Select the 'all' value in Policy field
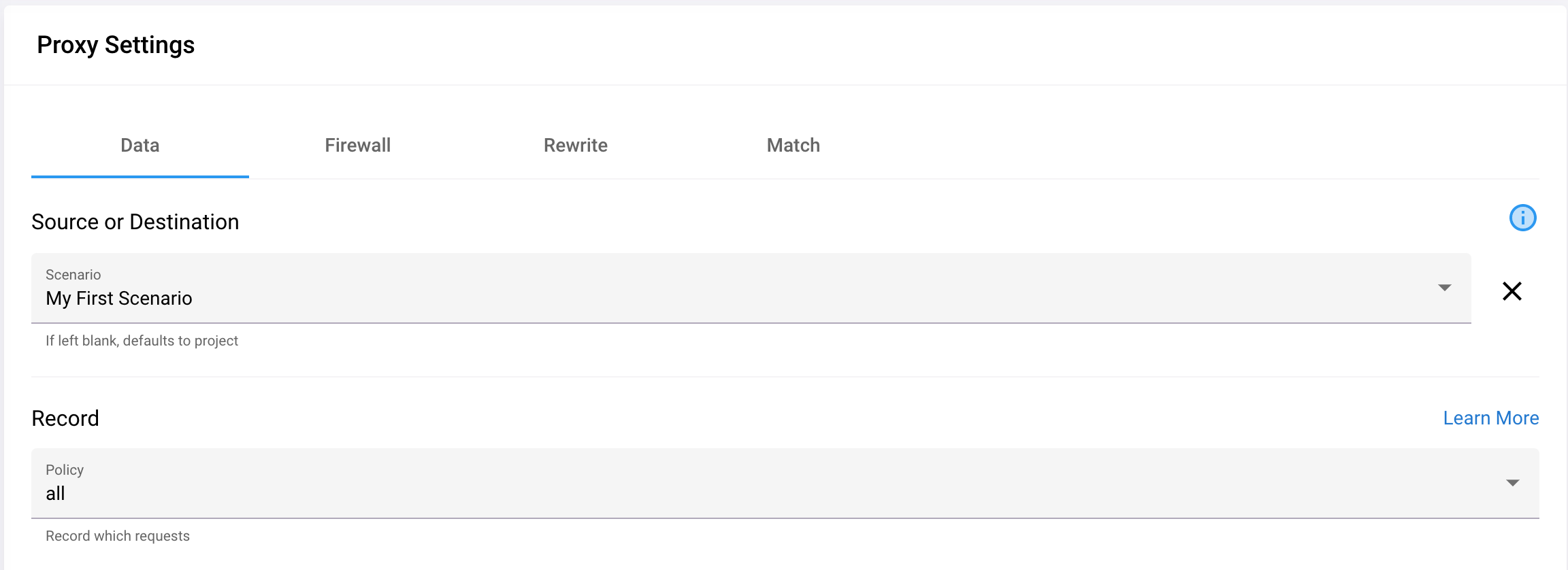1568x570 pixels. tap(55, 494)
